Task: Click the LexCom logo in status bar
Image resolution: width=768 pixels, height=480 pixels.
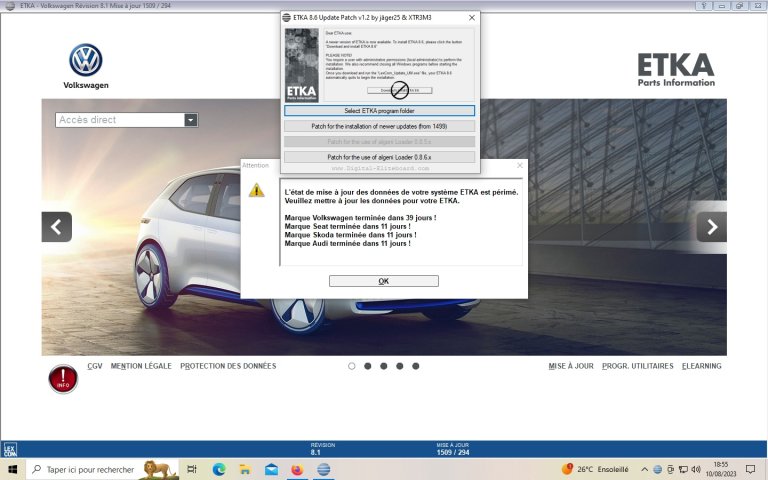Action: 10,449
